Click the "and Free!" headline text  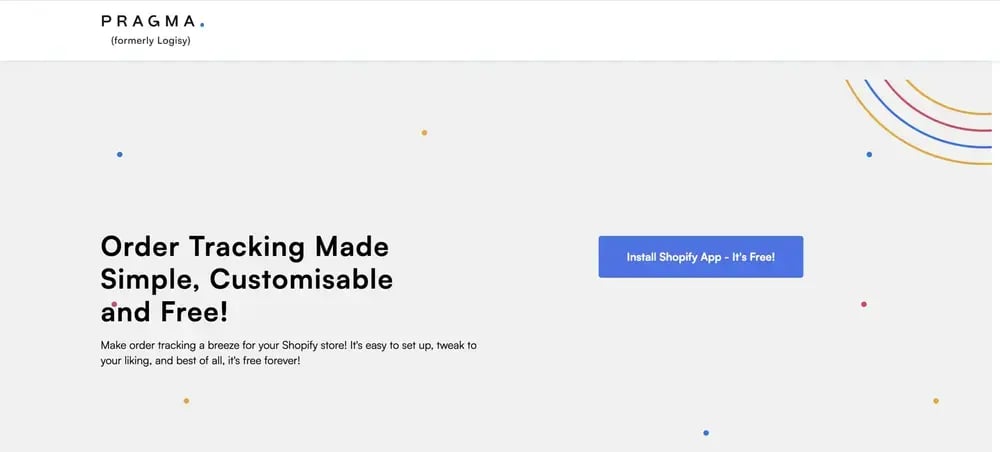pos(165,312)
